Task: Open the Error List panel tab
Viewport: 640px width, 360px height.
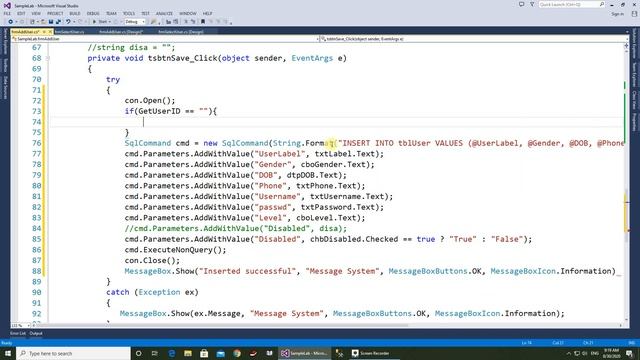Action: point(18,333)
